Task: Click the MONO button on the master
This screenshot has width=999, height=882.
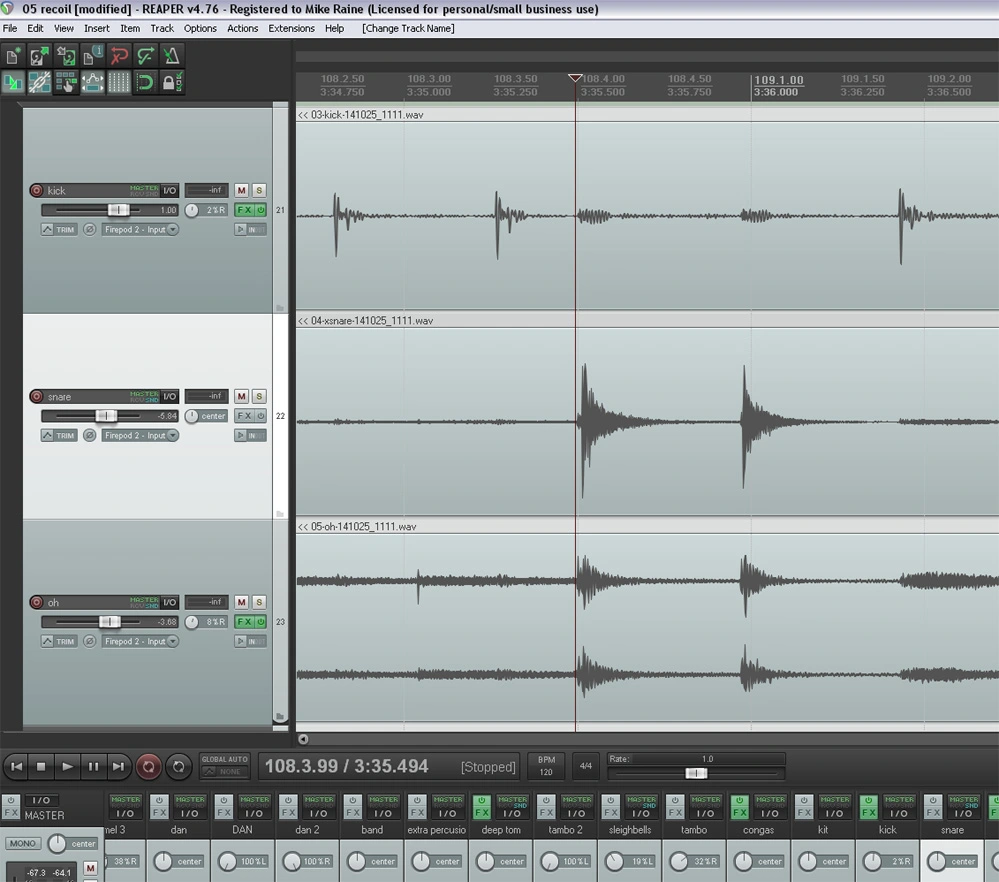Action: click(x=22, y=843)
